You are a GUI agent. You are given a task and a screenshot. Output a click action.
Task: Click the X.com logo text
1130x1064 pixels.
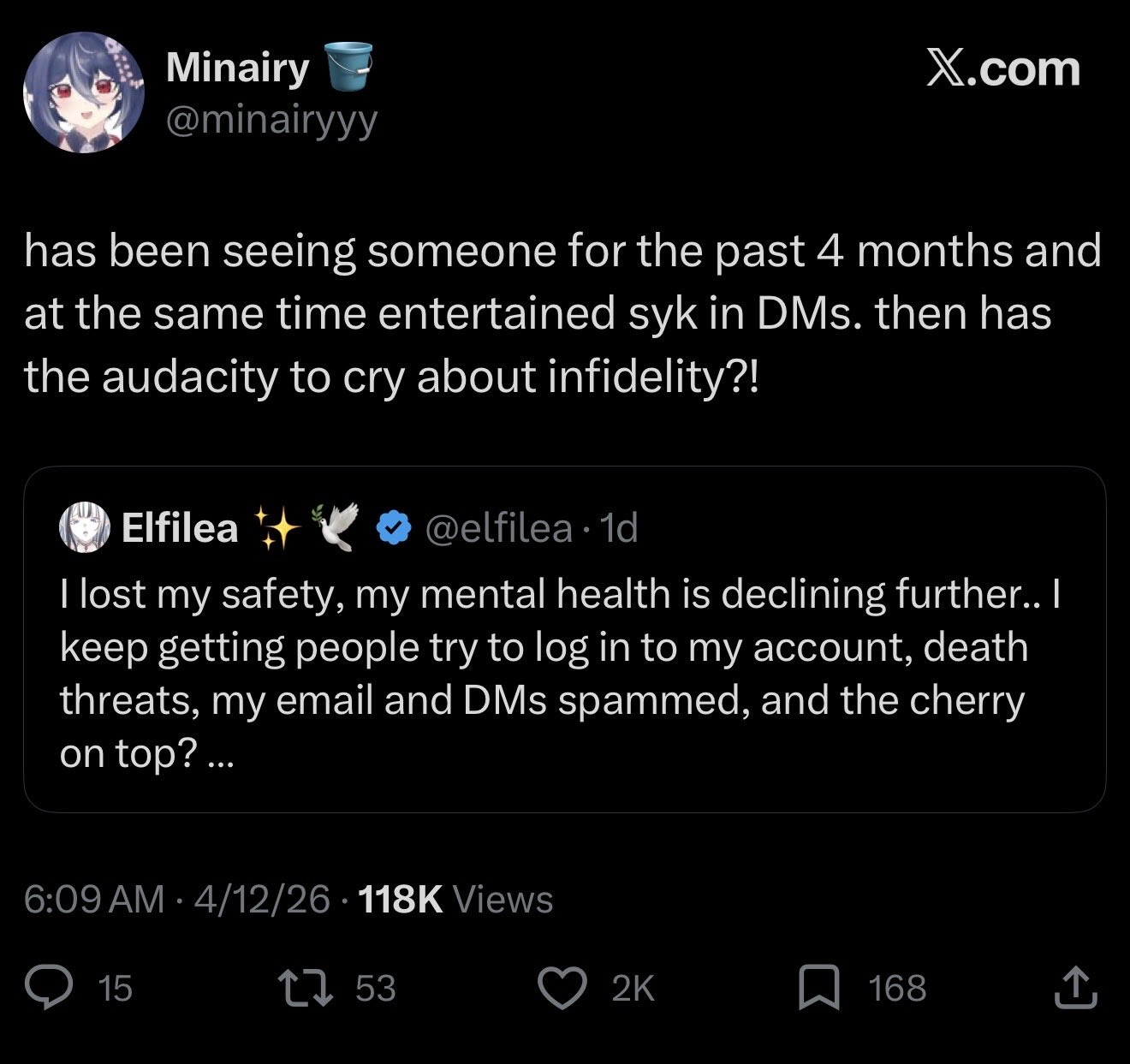[x=1002, y=68]
